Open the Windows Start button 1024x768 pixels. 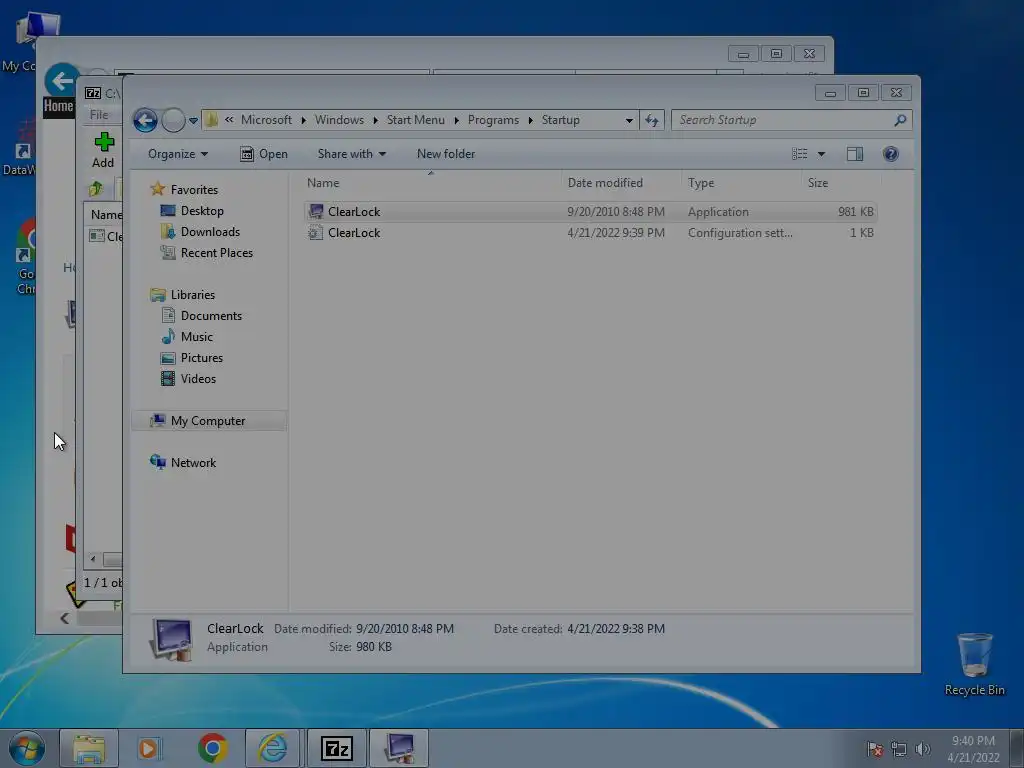[x=27, y=748]
